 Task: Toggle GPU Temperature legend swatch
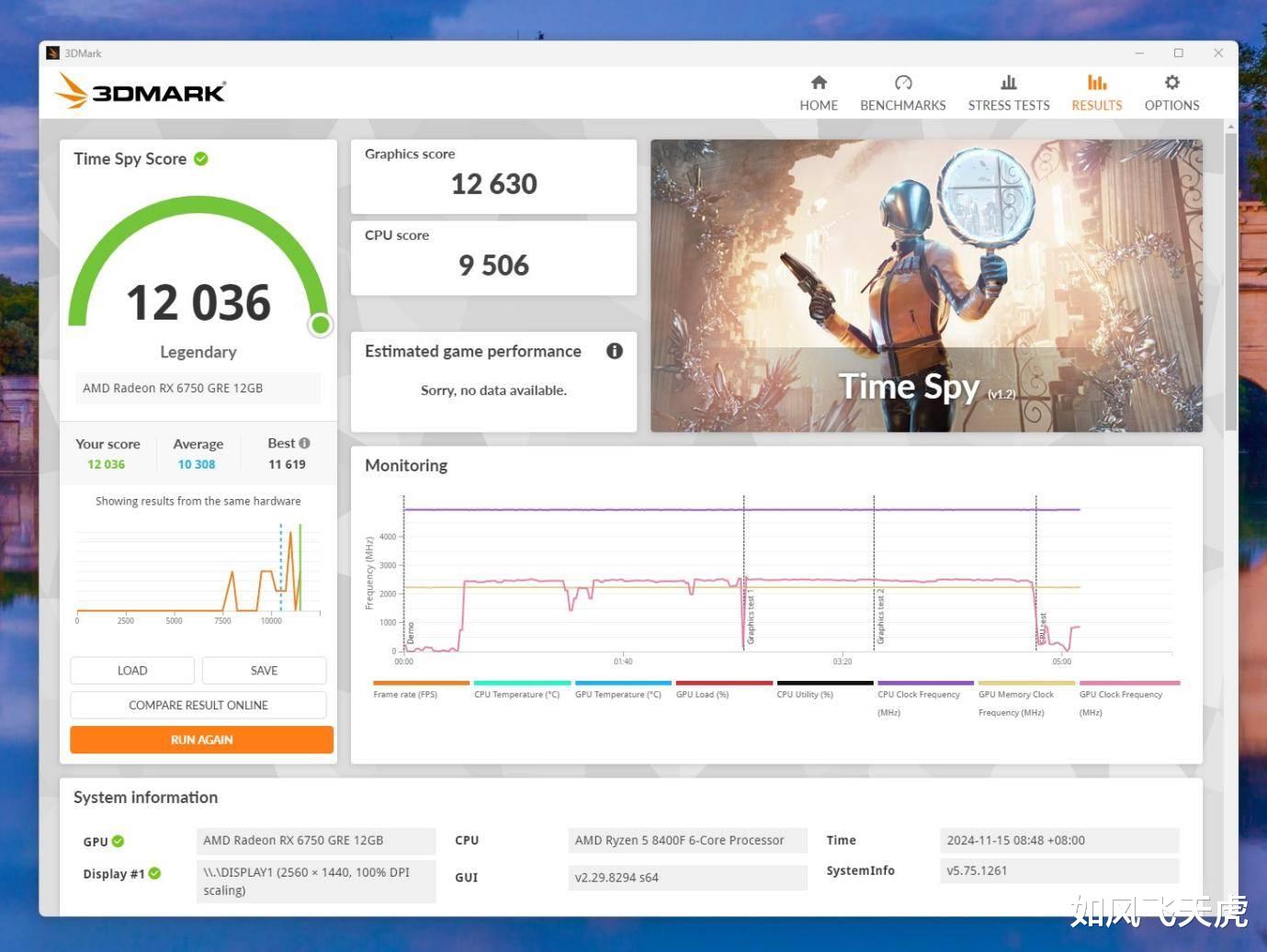623,683
